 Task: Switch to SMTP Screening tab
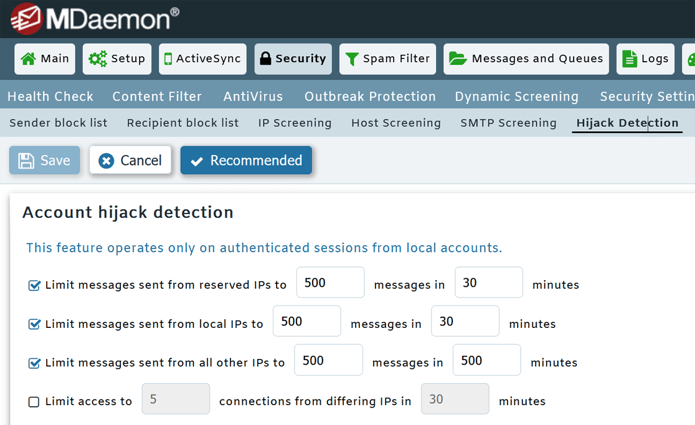pos(508,123)
